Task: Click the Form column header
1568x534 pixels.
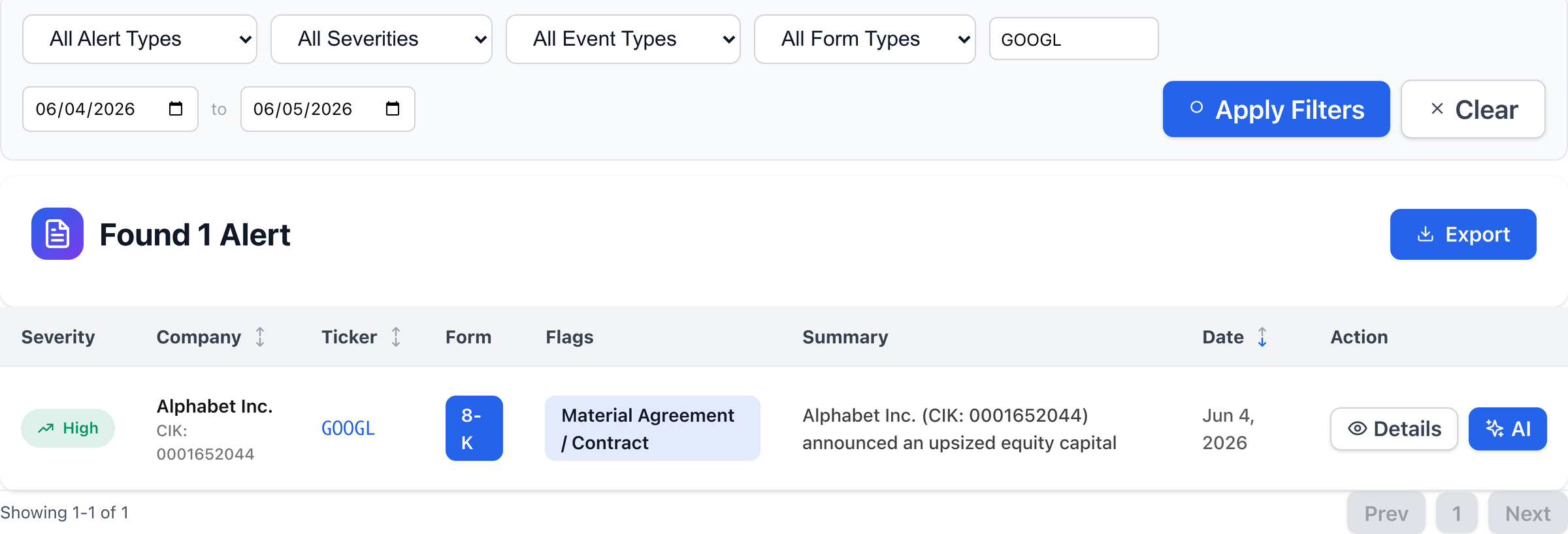Action: coord(468,337)
